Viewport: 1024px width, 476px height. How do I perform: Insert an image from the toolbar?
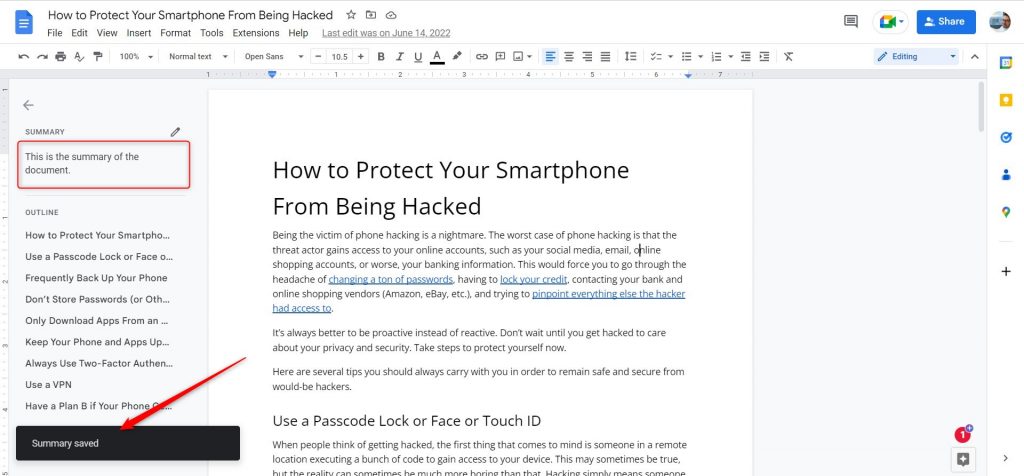[519, 57]
